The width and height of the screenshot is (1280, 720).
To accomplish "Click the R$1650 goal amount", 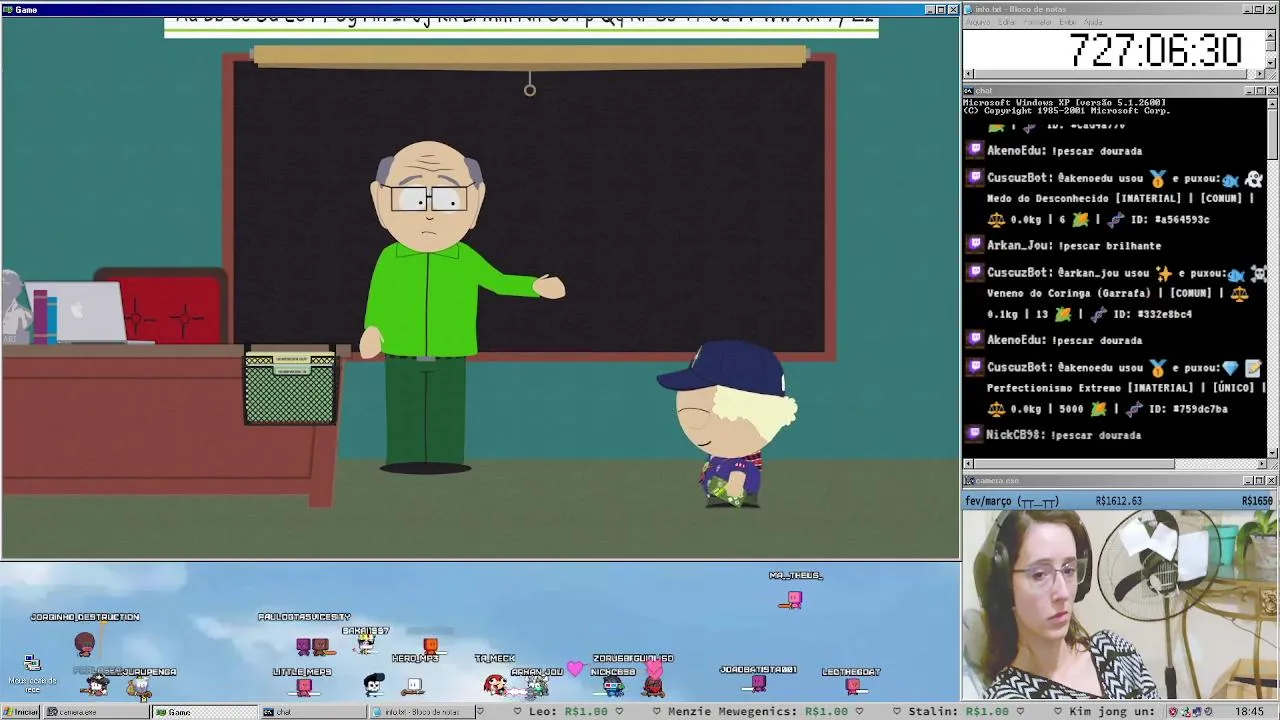I will 1257,501.
